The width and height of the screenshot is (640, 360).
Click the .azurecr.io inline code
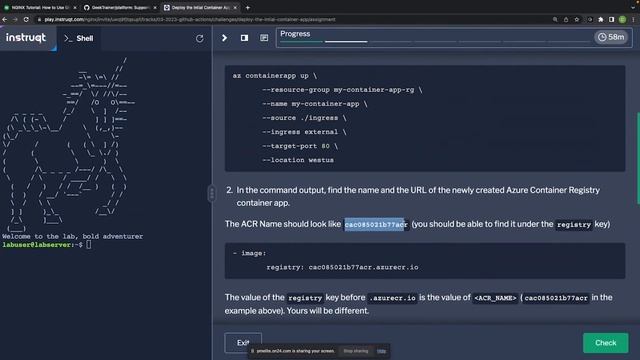[392, 298]
